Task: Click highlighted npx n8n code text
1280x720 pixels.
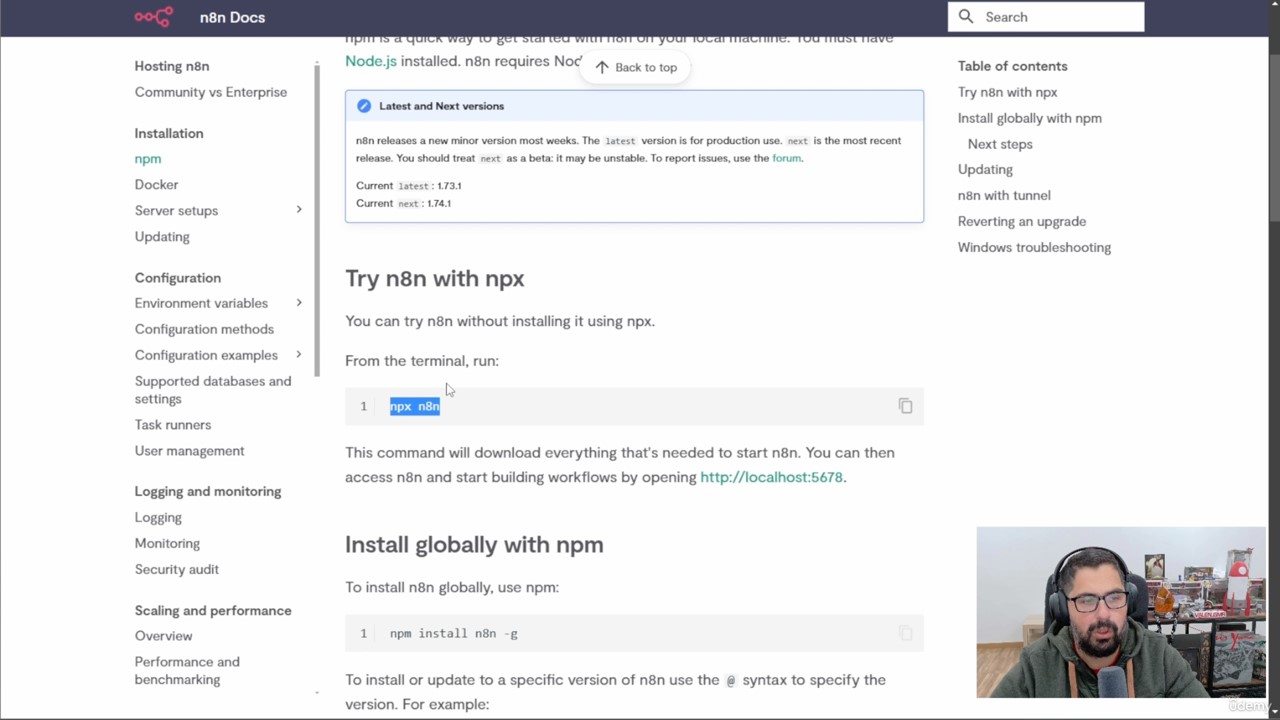Action: pyautogui.click(x=414, y=406)
